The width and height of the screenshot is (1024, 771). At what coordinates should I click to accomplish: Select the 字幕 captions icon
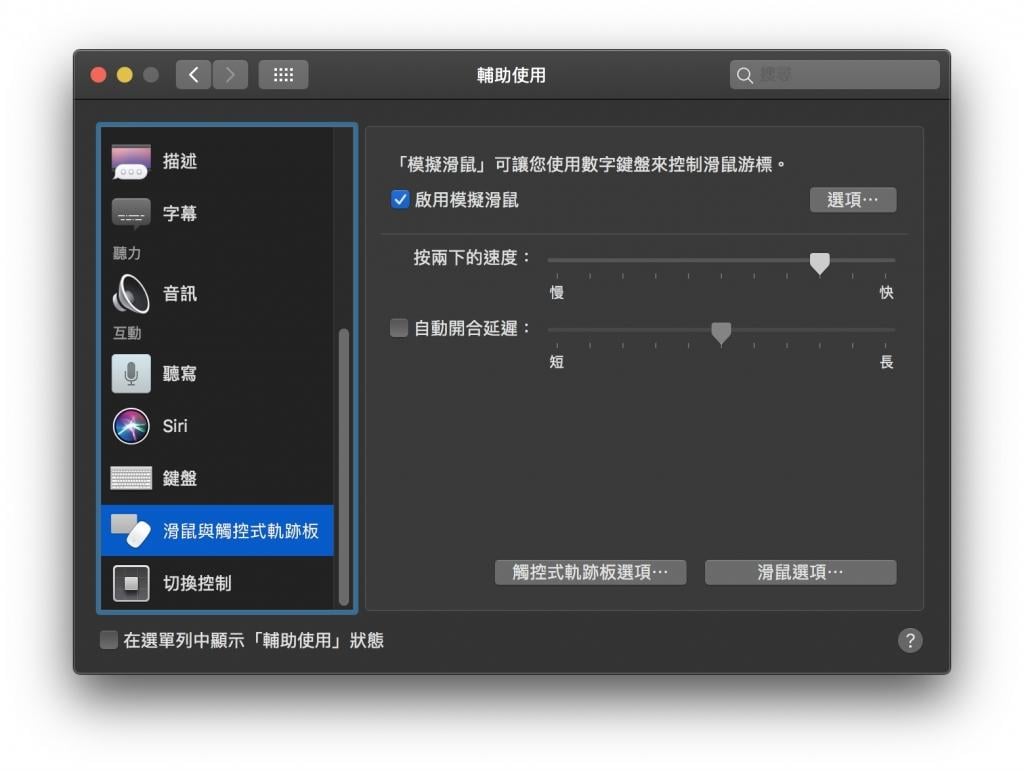pyautogui.click(x=131, y=213)
